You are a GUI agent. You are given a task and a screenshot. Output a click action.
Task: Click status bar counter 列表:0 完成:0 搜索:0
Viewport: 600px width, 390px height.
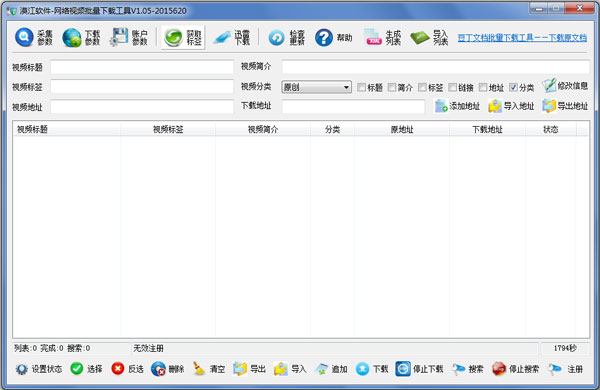coord(52,348)
